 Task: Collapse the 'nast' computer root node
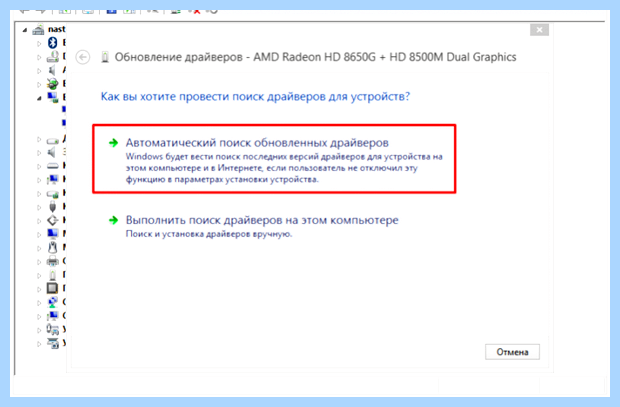(x=25, y=30)
